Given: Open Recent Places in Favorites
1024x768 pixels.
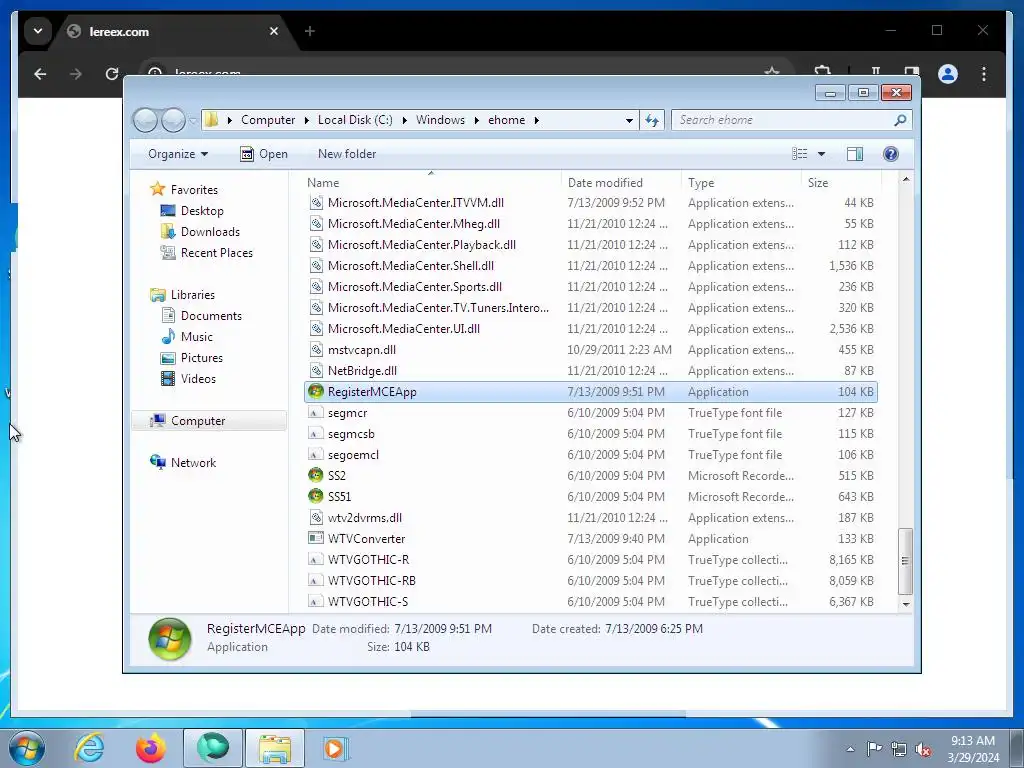Looking at the screenshot, I should (216, 253).
